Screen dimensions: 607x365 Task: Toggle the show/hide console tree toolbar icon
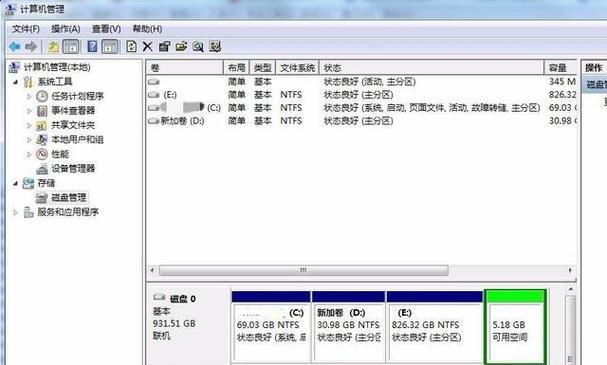tap(71, 47)
